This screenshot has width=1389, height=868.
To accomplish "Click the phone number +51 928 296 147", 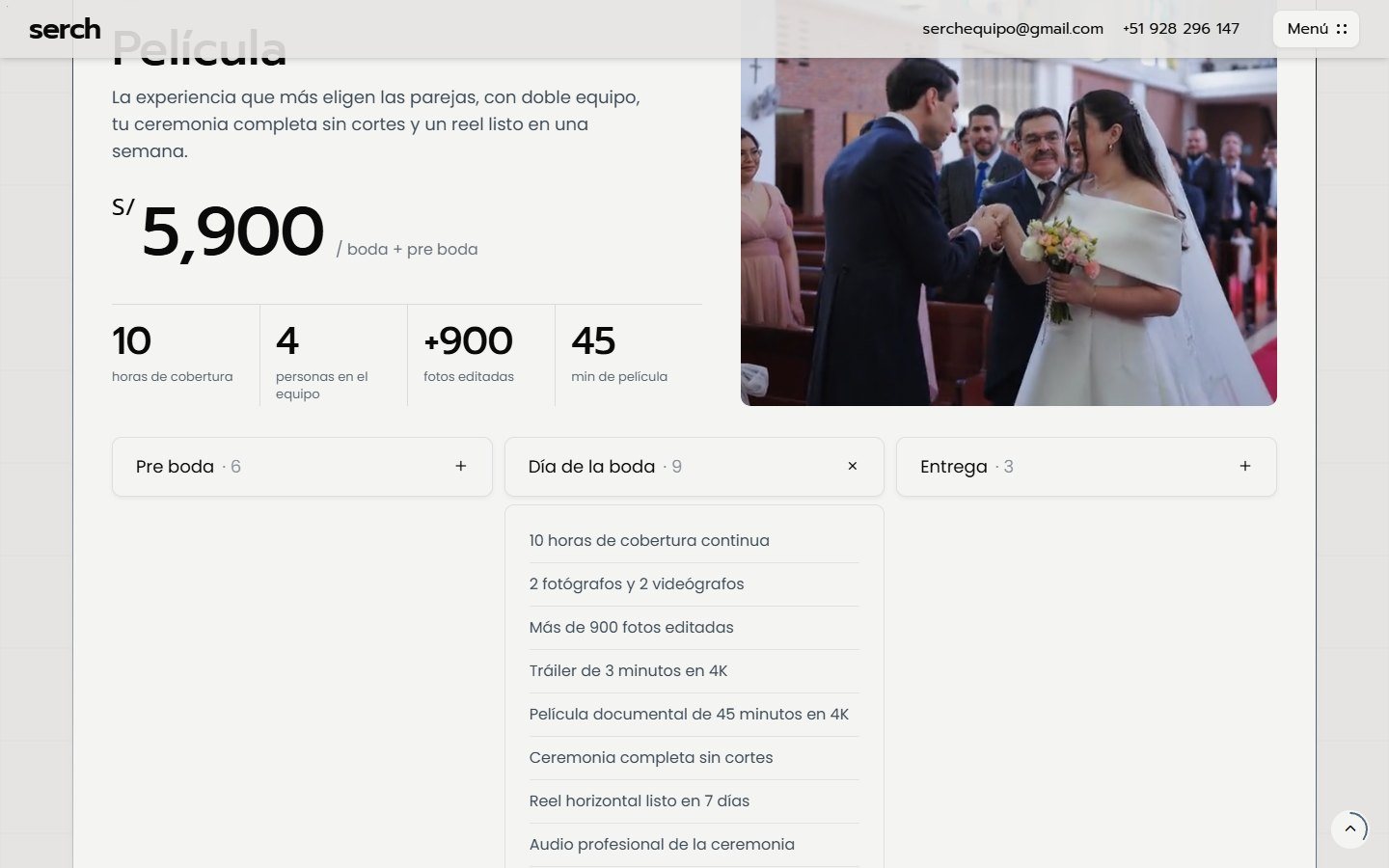I will coord(1181,29).
